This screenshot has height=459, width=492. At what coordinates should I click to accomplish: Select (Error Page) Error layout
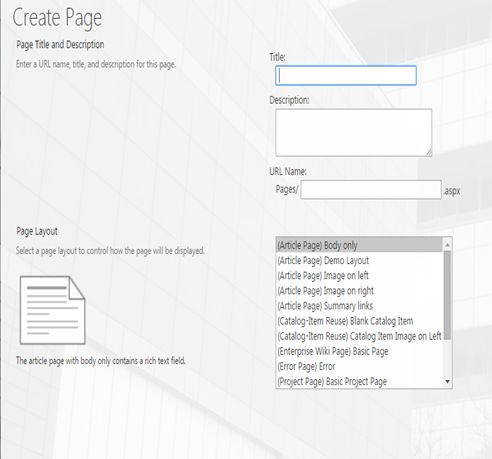click(360, 366)
